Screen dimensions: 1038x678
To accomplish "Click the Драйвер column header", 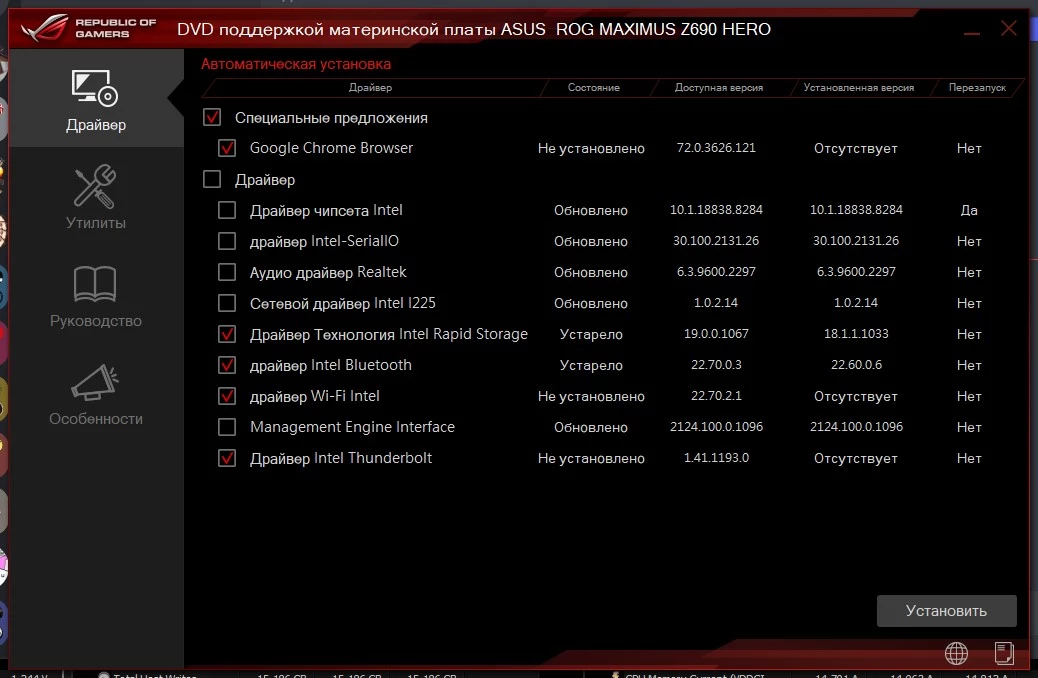I will [x=370, y=87].
